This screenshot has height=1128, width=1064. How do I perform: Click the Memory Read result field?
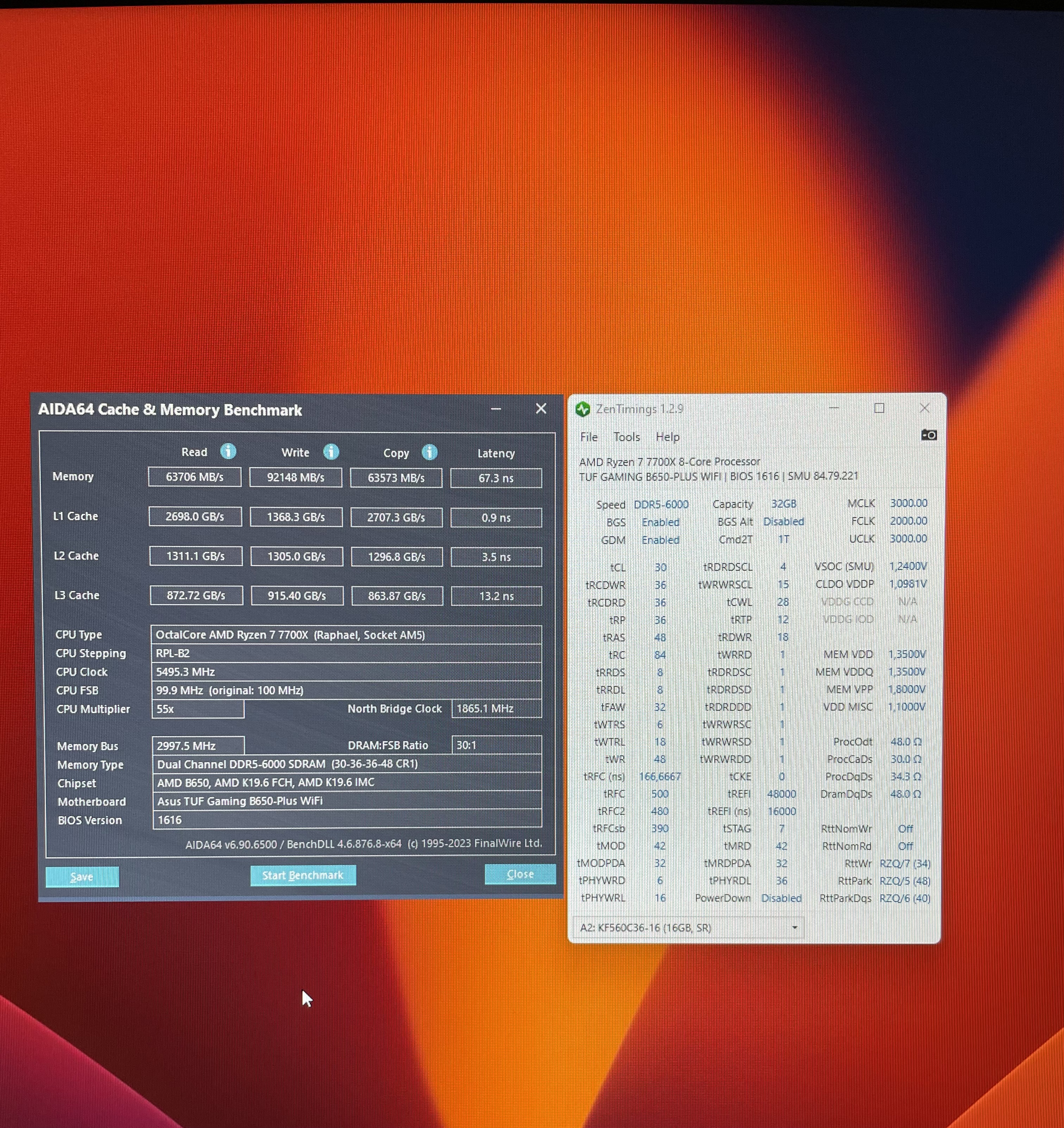coord(195,477)
